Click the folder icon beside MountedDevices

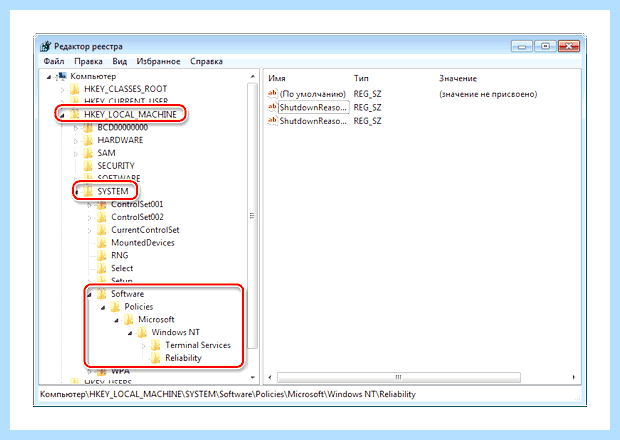click(102, 242)
